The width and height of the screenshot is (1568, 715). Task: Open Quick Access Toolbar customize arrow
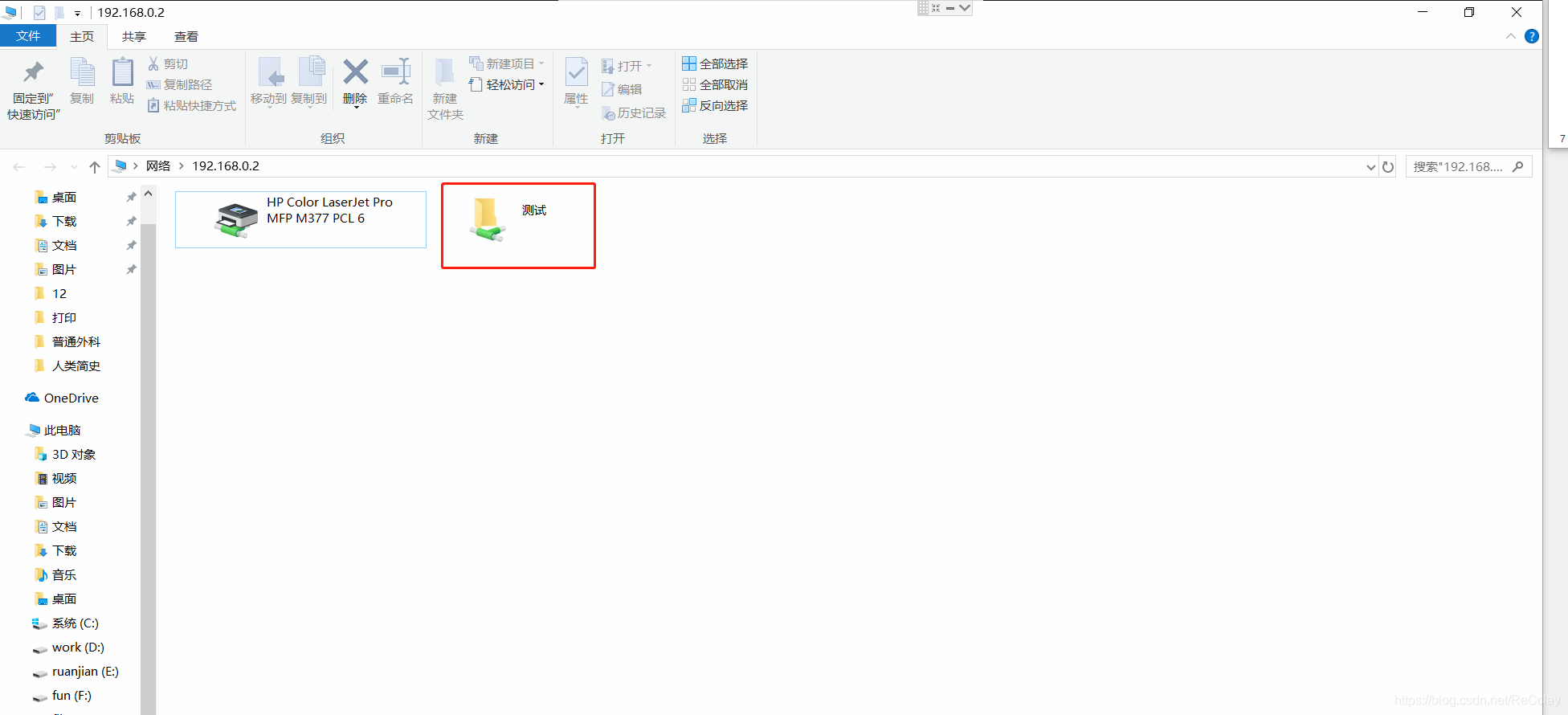click(x=77, y=13)
